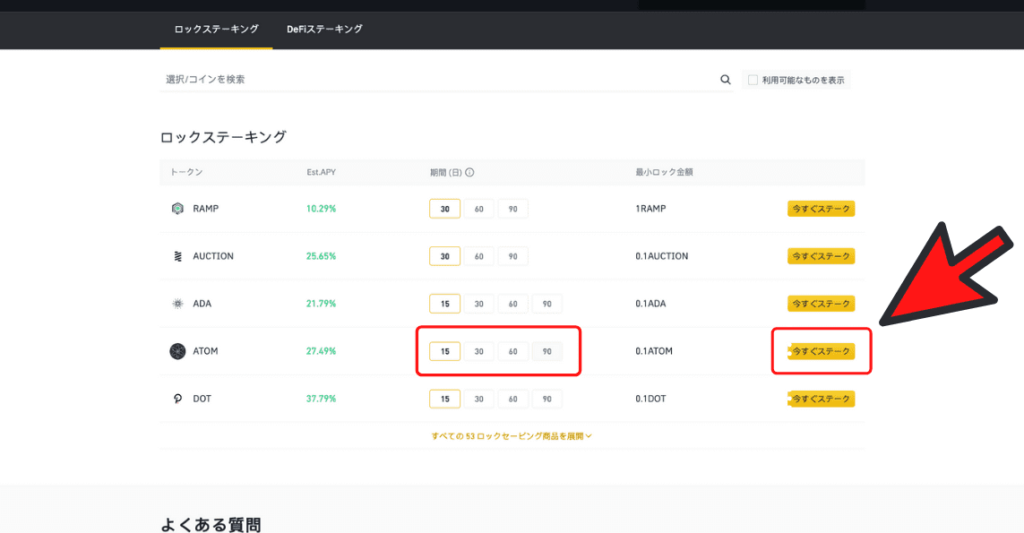Click the AUCTION token name
Screen dimensions: 1024x533
pos(213,256)
